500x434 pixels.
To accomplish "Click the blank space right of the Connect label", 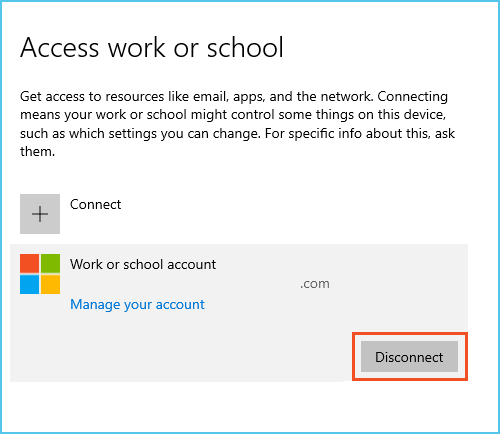I will (x=293, y=213).
